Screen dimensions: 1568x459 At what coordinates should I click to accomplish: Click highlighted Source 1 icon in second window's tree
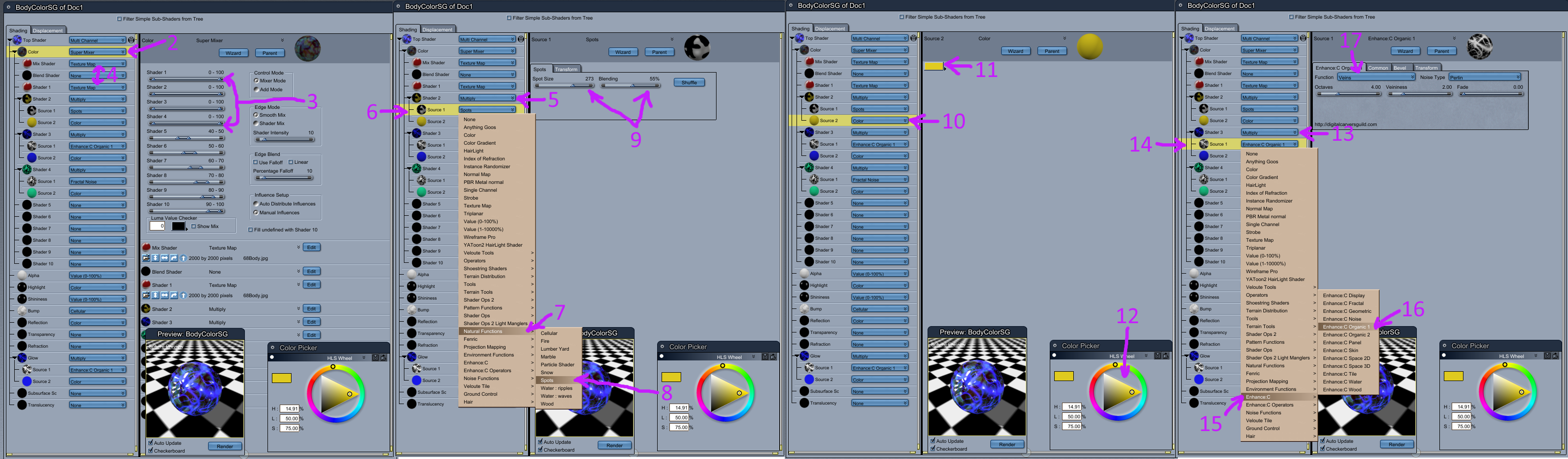421,110
